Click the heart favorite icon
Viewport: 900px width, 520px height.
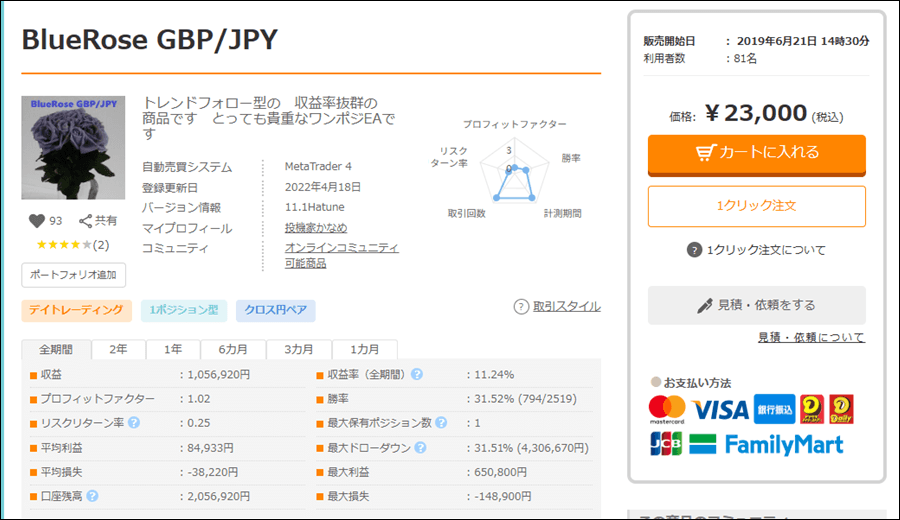[x=37, y=221]
